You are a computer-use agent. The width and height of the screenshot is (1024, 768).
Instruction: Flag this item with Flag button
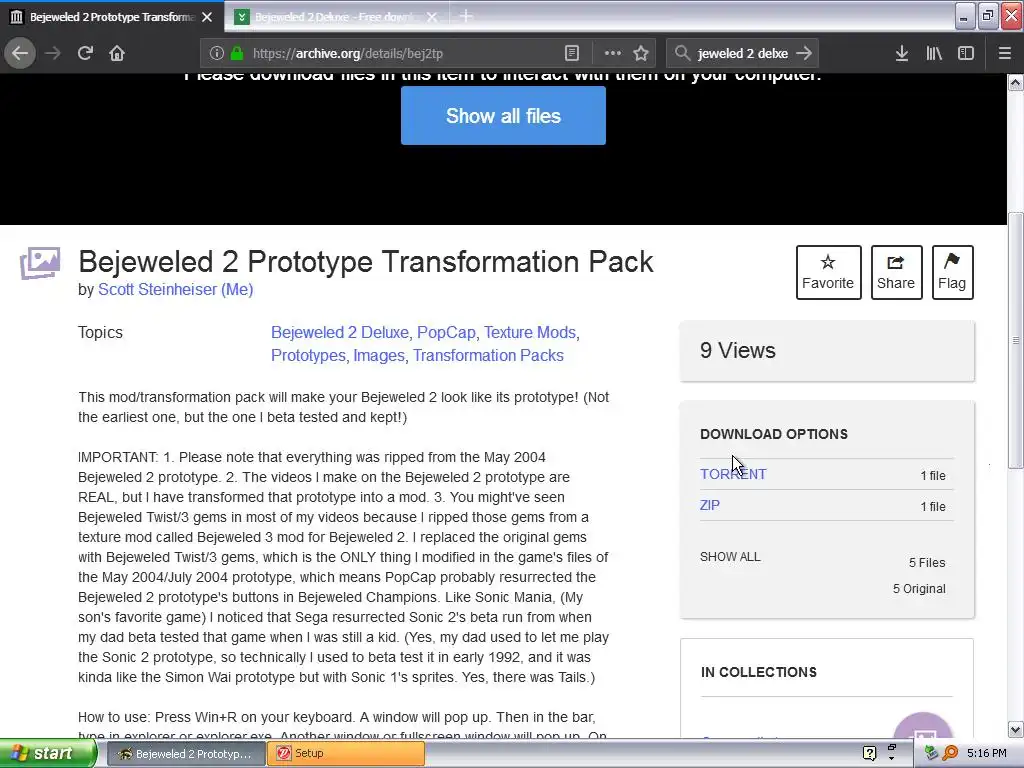click(952, 272)
